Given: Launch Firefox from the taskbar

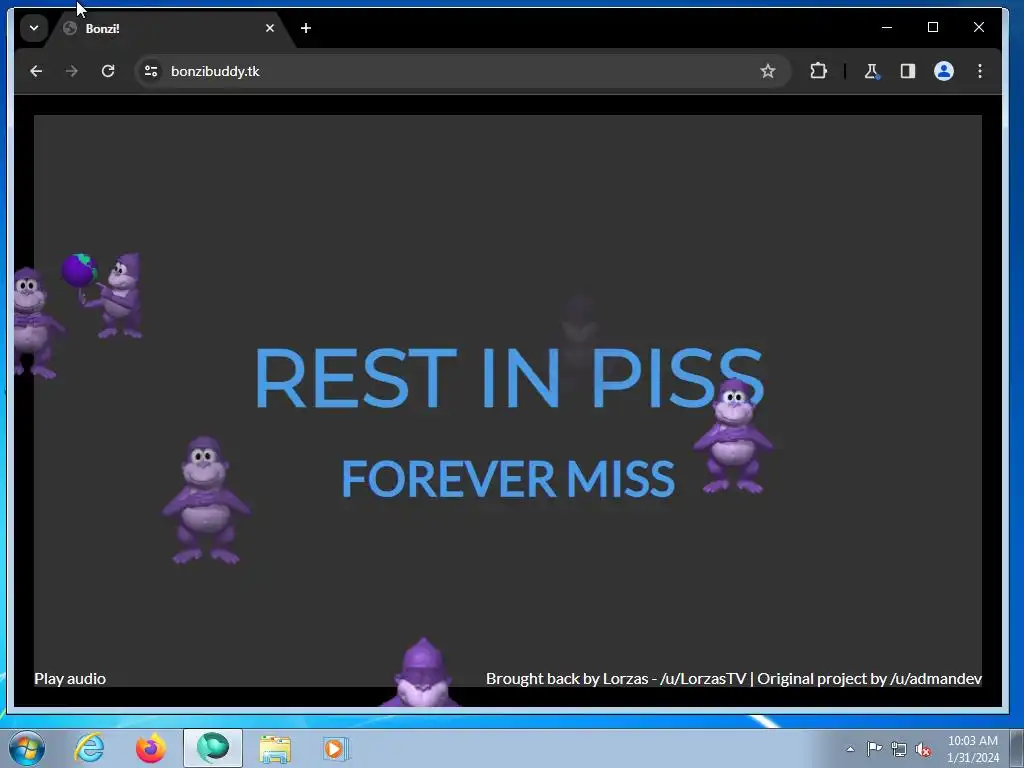Looking at the screenshot, I should pos(151,748).
